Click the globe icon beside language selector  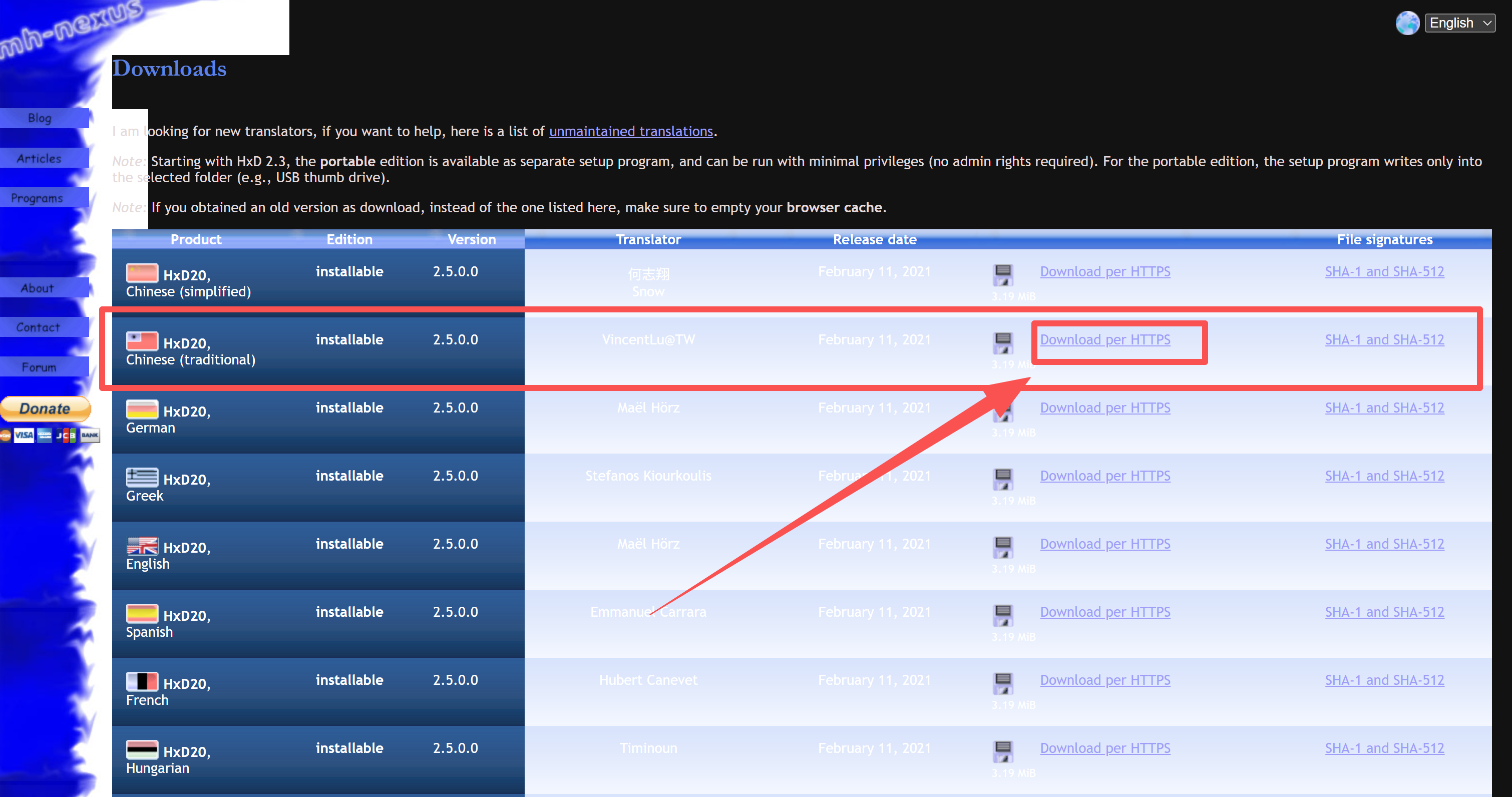click(x=1407, y=24)
